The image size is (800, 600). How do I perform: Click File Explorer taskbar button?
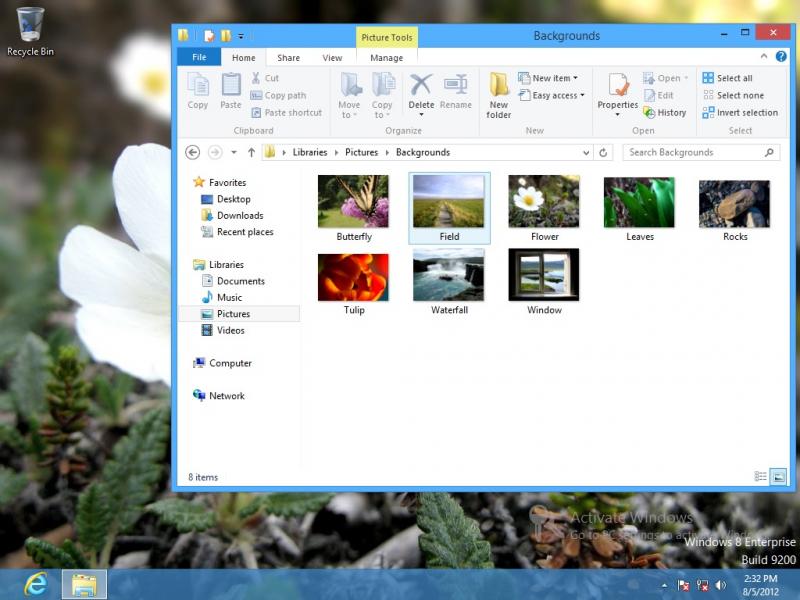point(85,585)
